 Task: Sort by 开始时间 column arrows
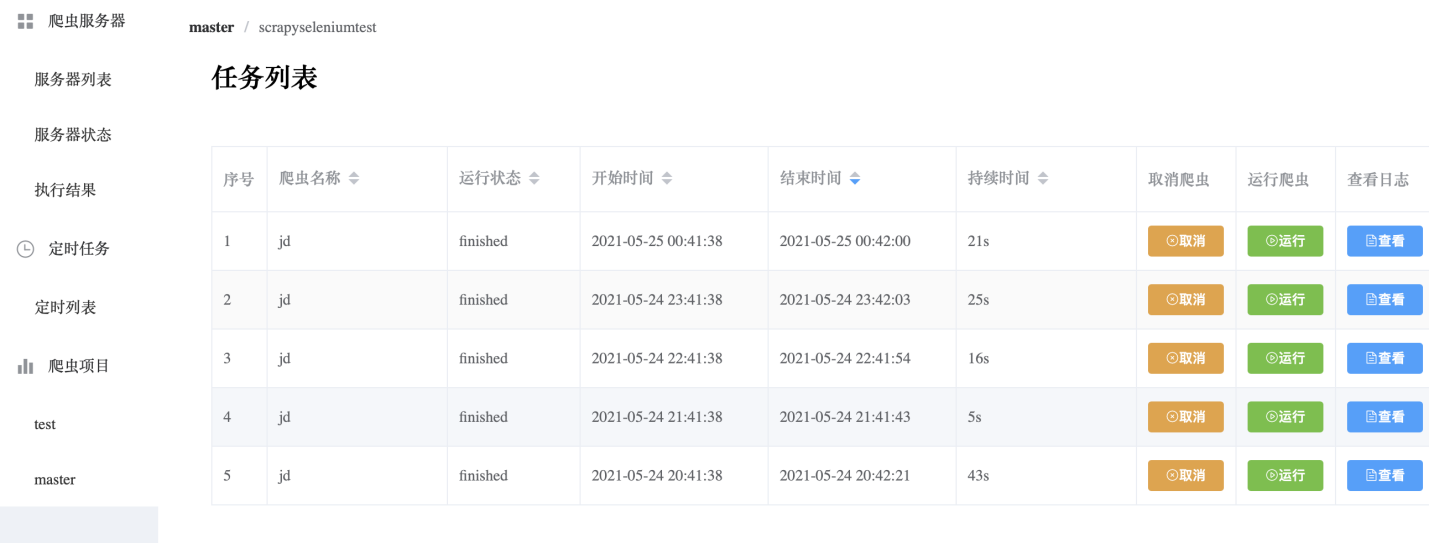coord(667,179)
